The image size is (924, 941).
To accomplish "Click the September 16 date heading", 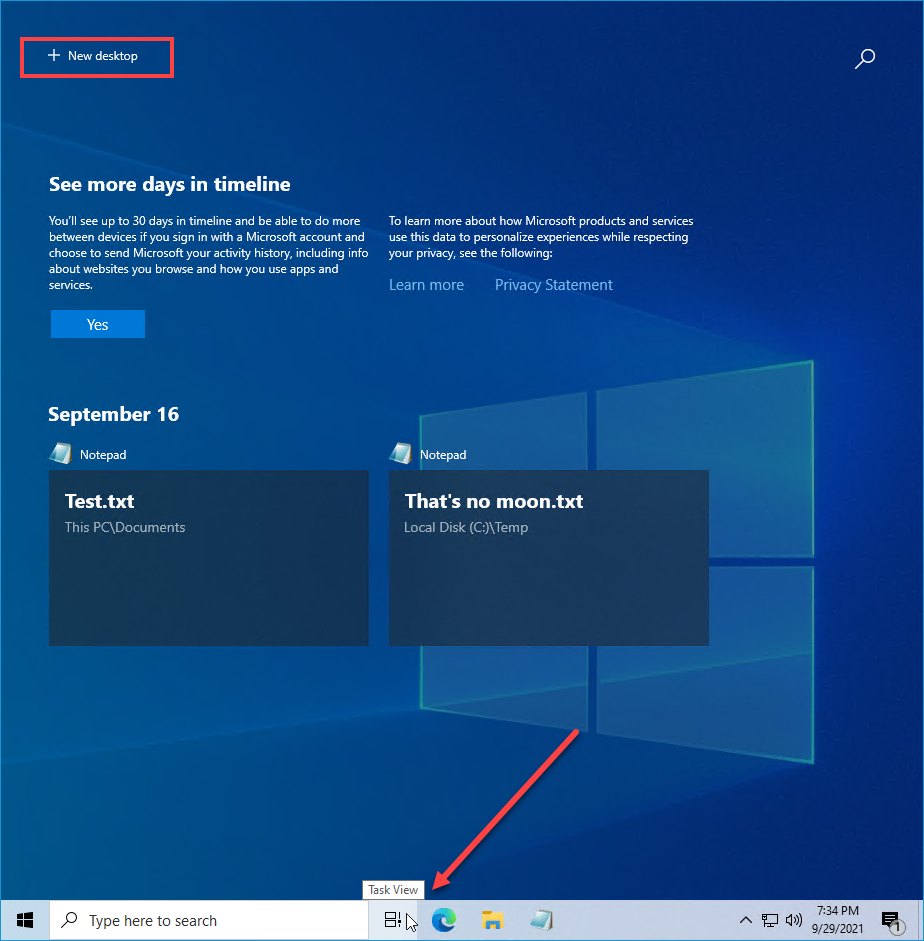I will click(x=113, y=414).
